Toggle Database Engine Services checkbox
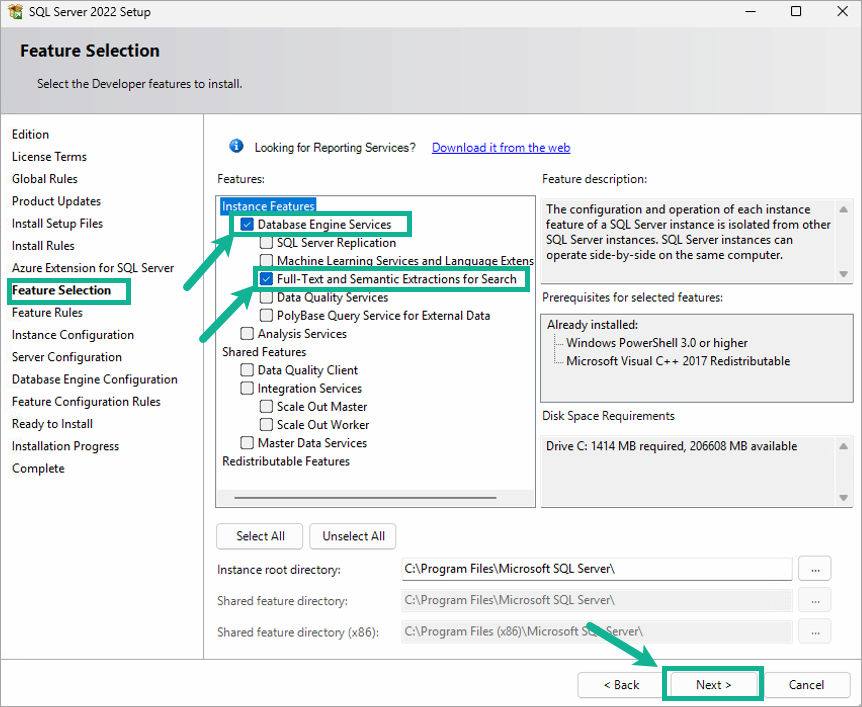Screen dimensions: 862x707 click(x=247, y=224)
